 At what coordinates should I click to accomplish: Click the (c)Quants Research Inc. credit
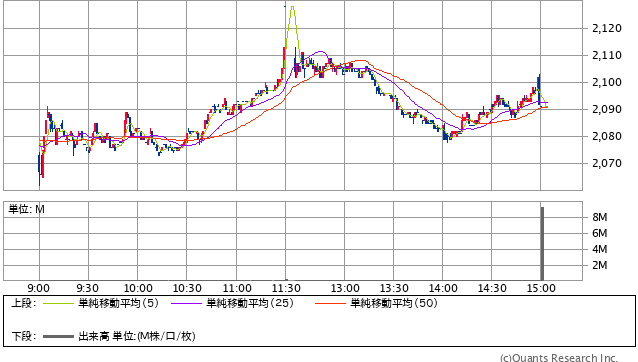point(559,358)
